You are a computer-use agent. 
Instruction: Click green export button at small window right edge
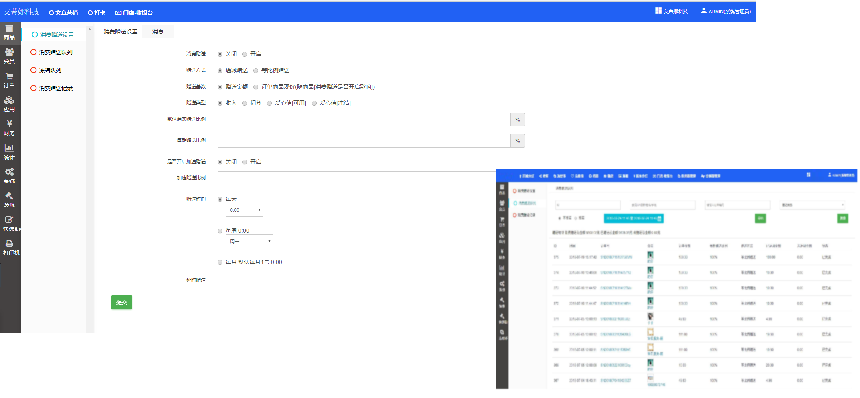842,218
